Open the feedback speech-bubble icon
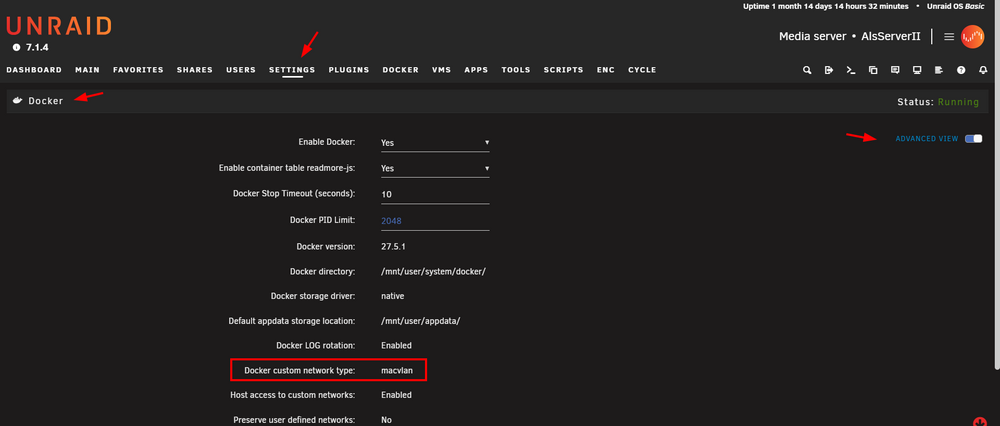The image size is (1000, 426). click(x=895, y=70)
